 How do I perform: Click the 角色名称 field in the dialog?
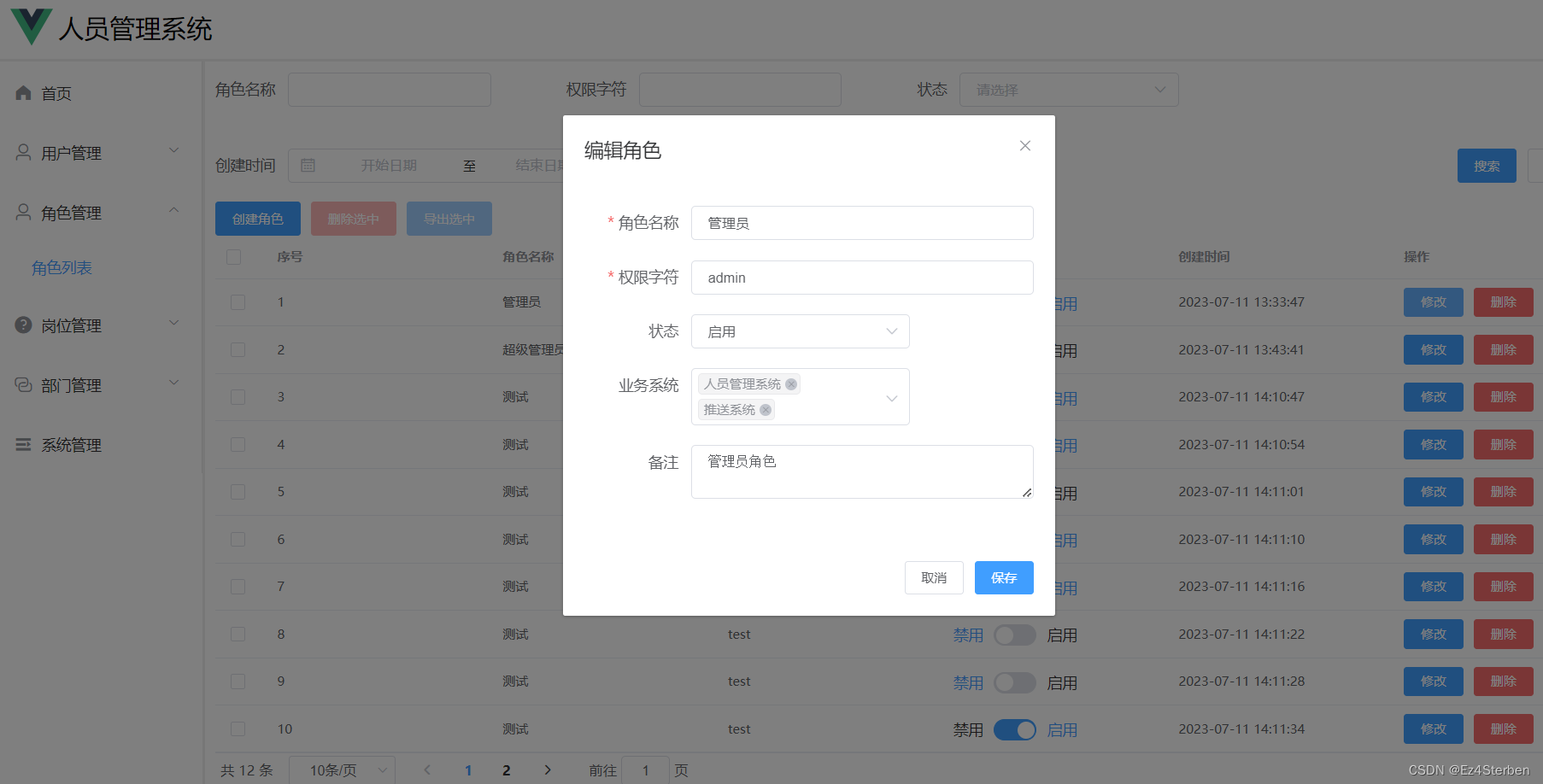(x=862, y=223)
